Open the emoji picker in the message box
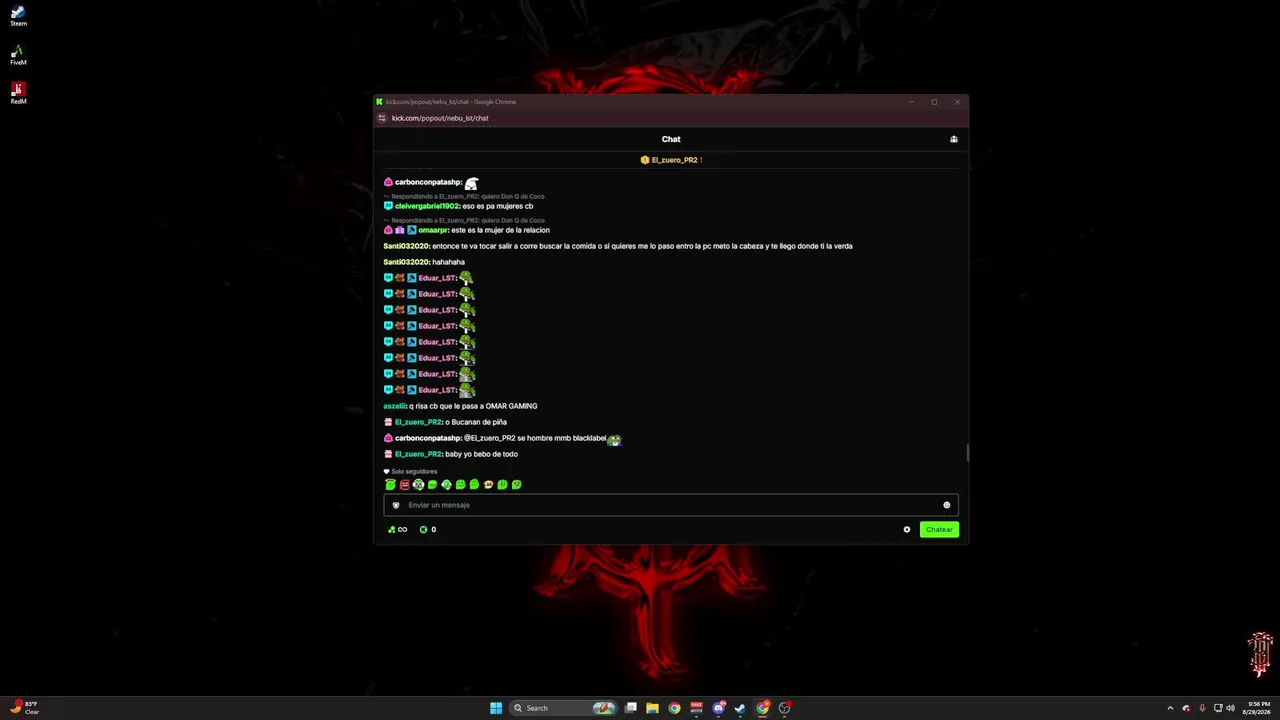The image size is (1280, 720). point(947,505)
